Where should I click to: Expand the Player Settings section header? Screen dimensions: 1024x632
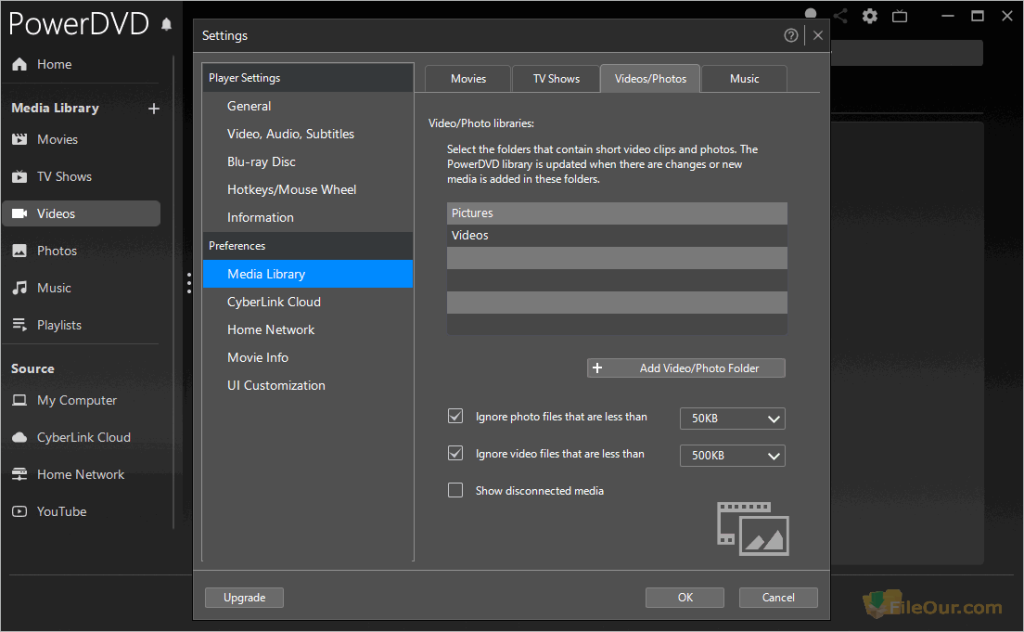pyautogui.click(x=244, y=77)
